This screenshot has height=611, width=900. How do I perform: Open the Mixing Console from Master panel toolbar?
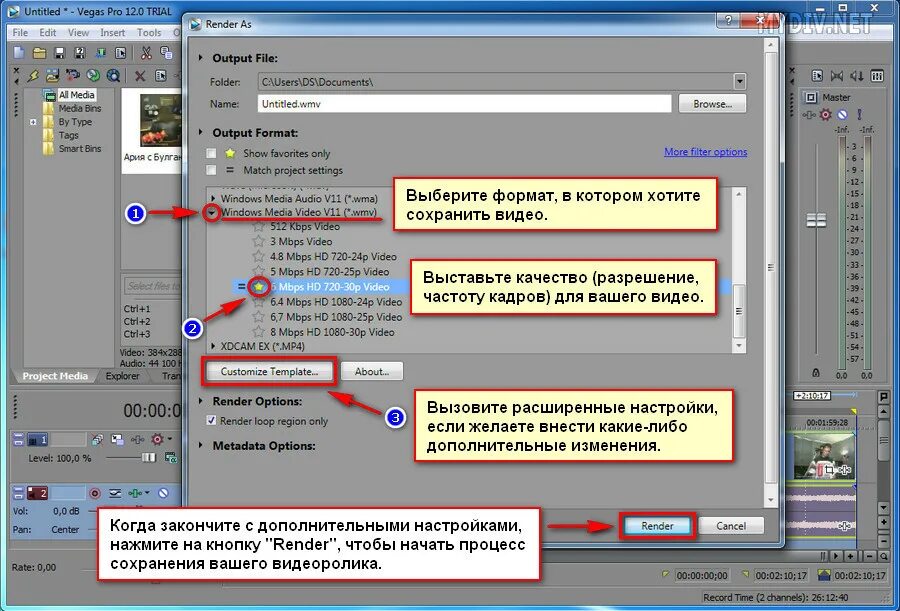point(876,75)
